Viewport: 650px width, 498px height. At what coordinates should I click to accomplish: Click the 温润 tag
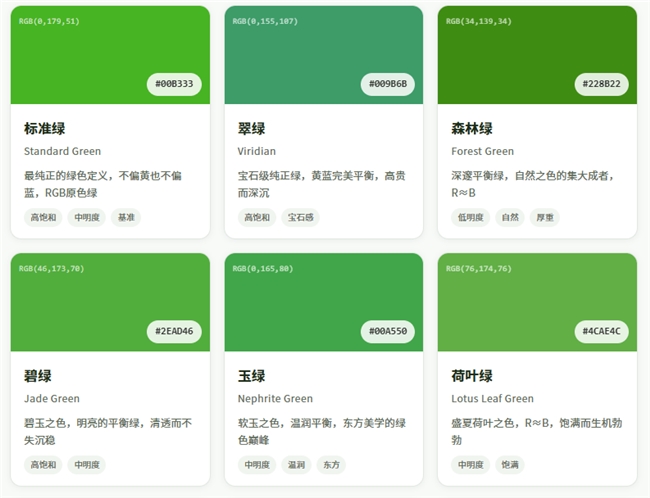coord(296,465)
